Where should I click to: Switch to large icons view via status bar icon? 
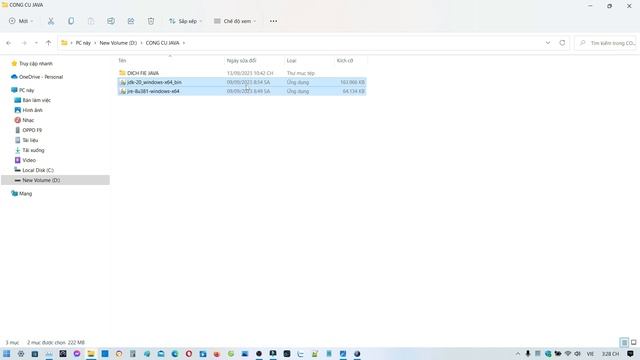click(x=633, y=342)
